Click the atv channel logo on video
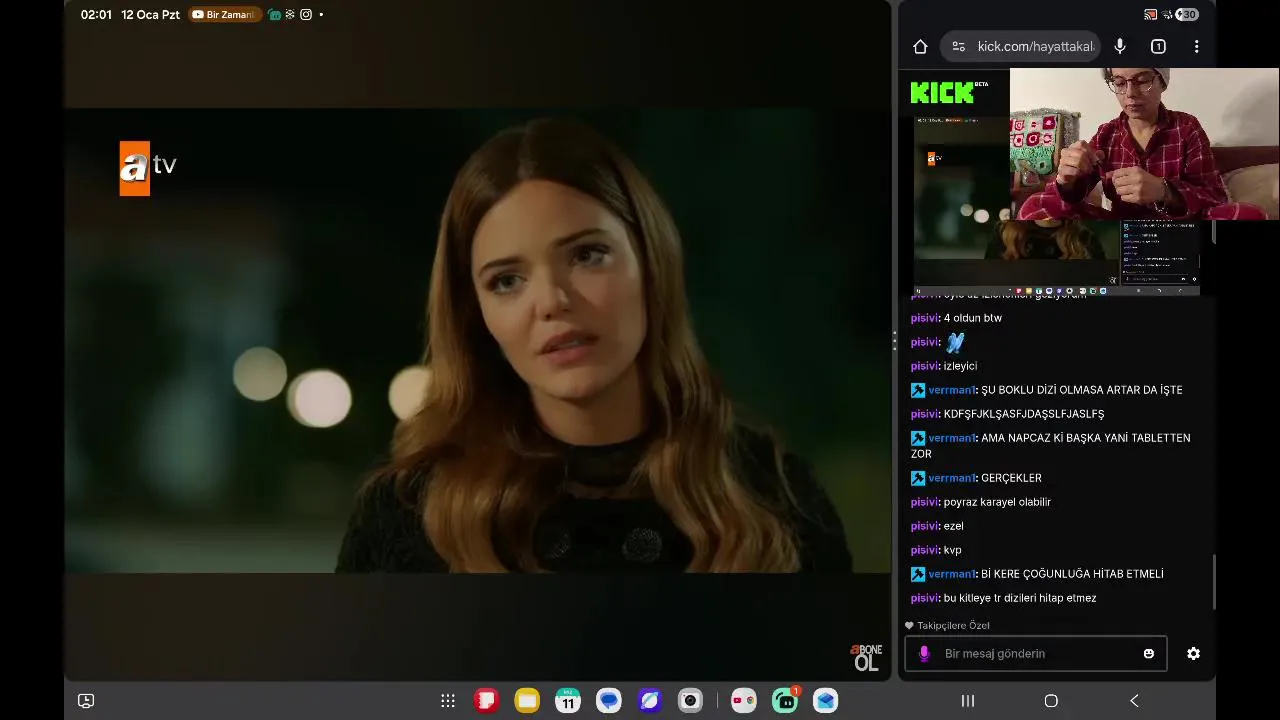The height and width of the screenshot is (720, 1280). (148, 168)
